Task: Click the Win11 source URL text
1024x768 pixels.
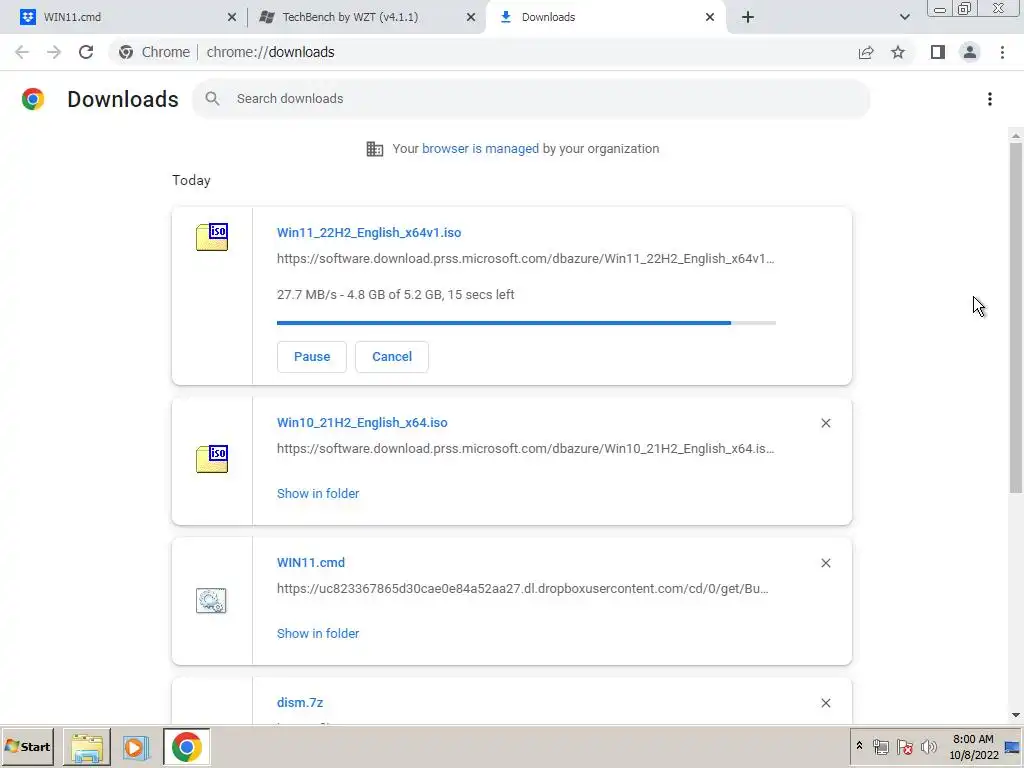Action: pyautogui.click(x=526, y=259)
